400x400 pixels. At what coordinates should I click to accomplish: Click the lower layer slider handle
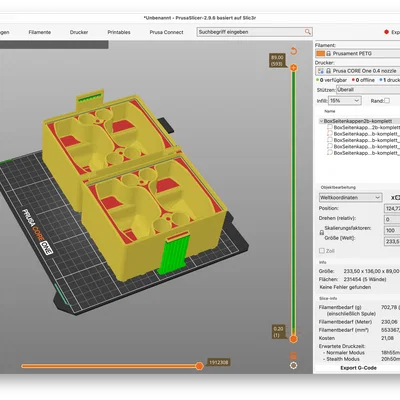tap(293, 339)
